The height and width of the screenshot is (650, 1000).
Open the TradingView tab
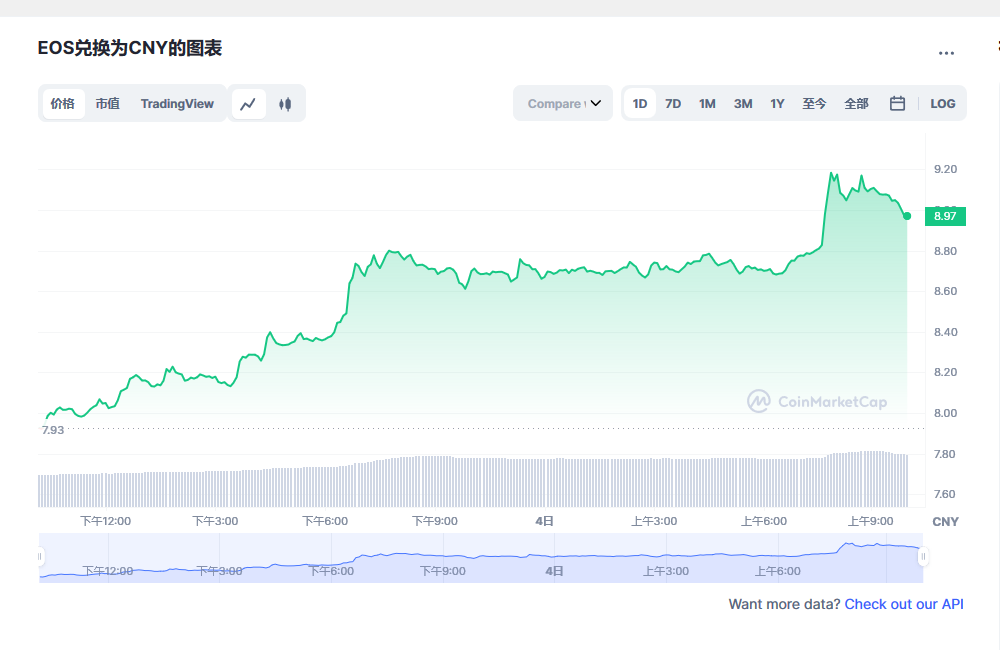tap(177, 103)
